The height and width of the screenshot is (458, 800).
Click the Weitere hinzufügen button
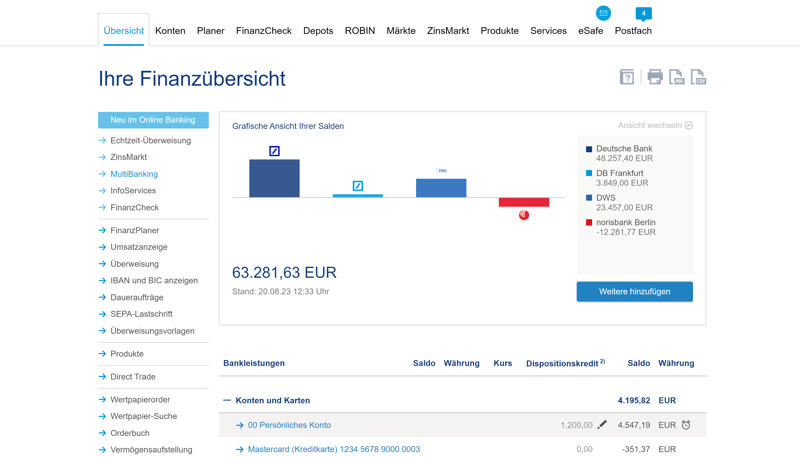635,292
